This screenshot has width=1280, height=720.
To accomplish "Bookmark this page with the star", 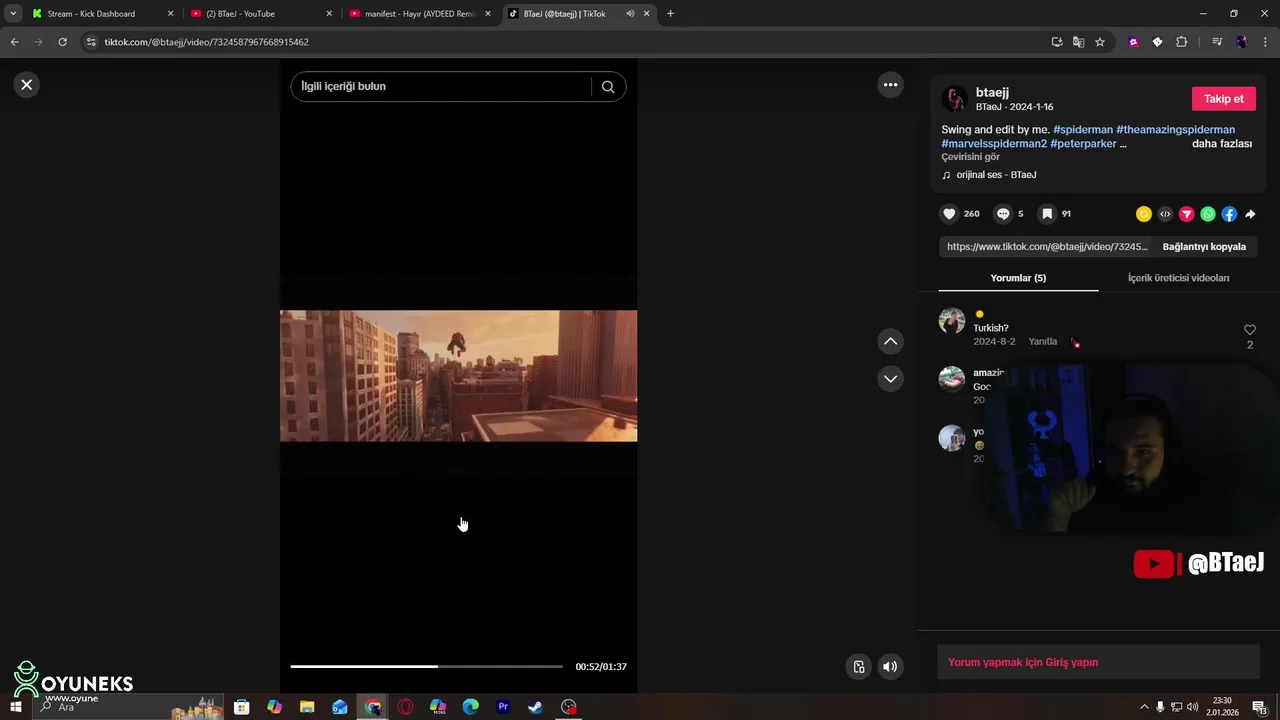I will [1100, 42].
